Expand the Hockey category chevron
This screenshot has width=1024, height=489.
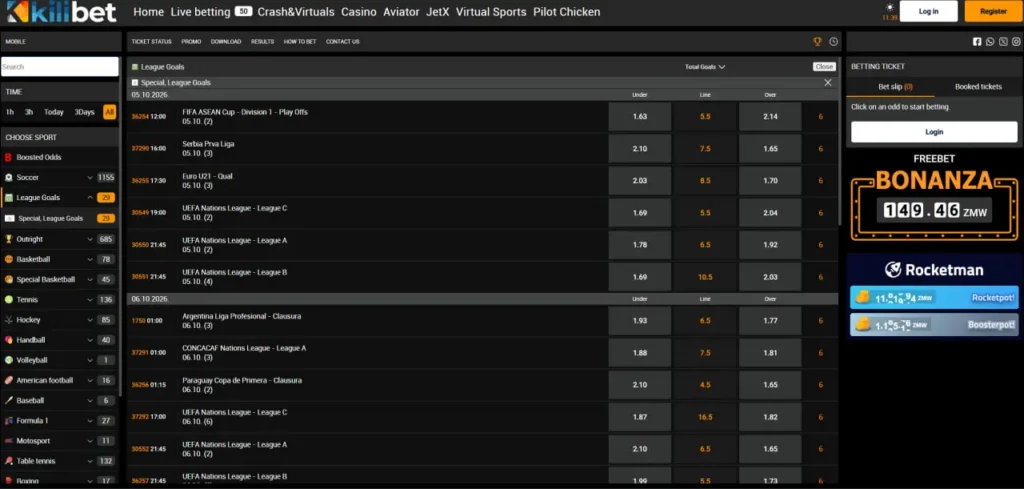point(89,320)
